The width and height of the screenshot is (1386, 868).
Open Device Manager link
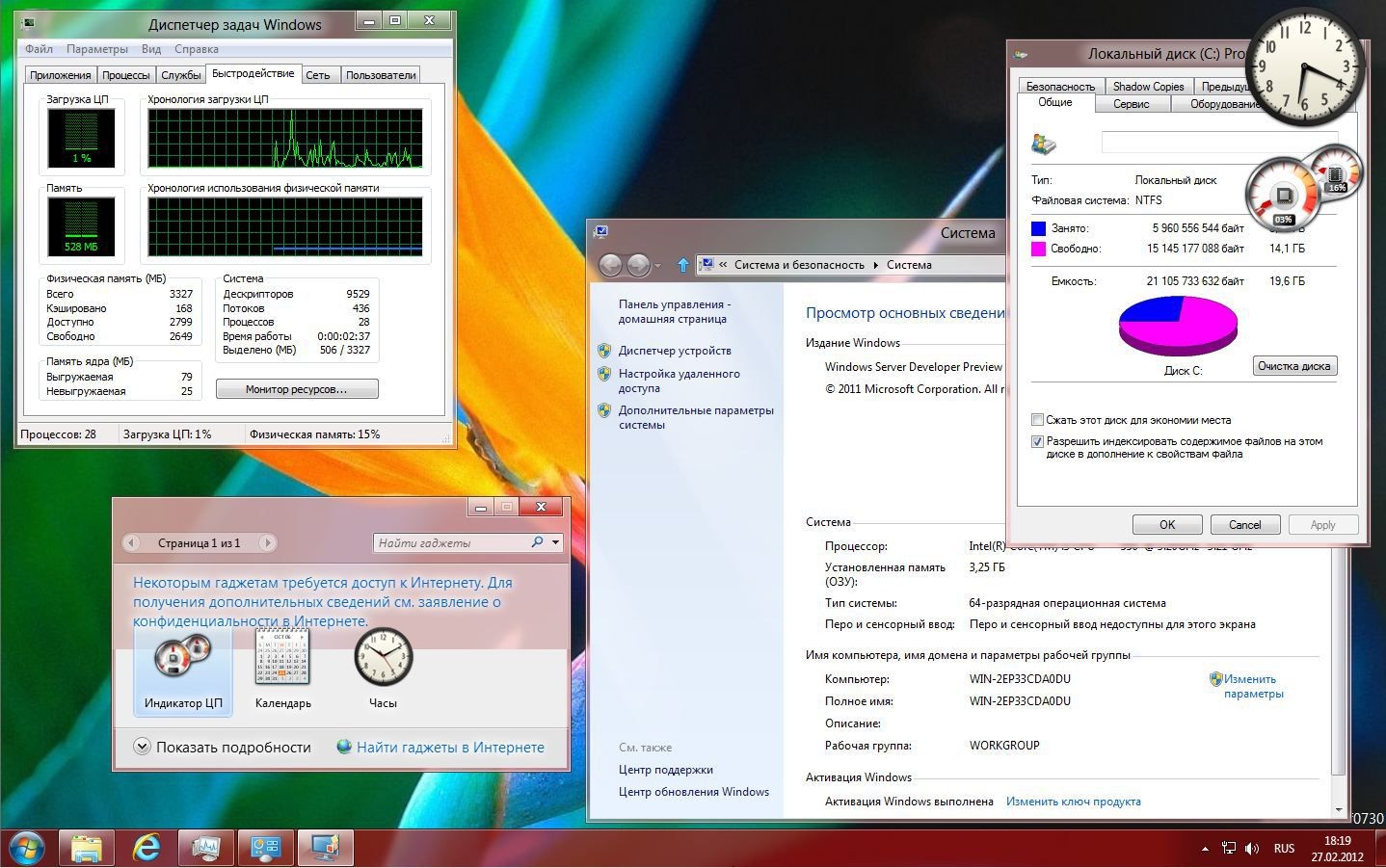click(x=675, y=351)
